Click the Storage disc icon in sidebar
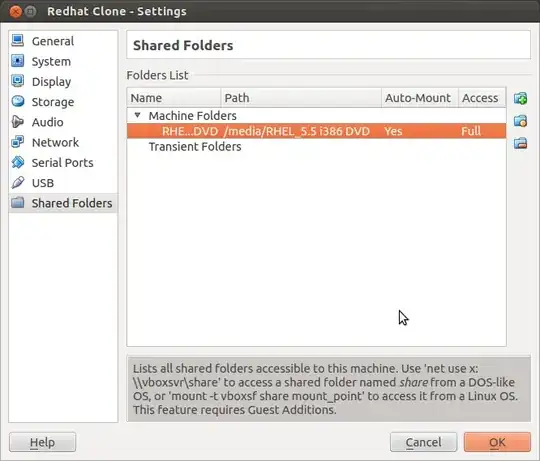Viewport: 540px width, 461px height. (18, 102)
